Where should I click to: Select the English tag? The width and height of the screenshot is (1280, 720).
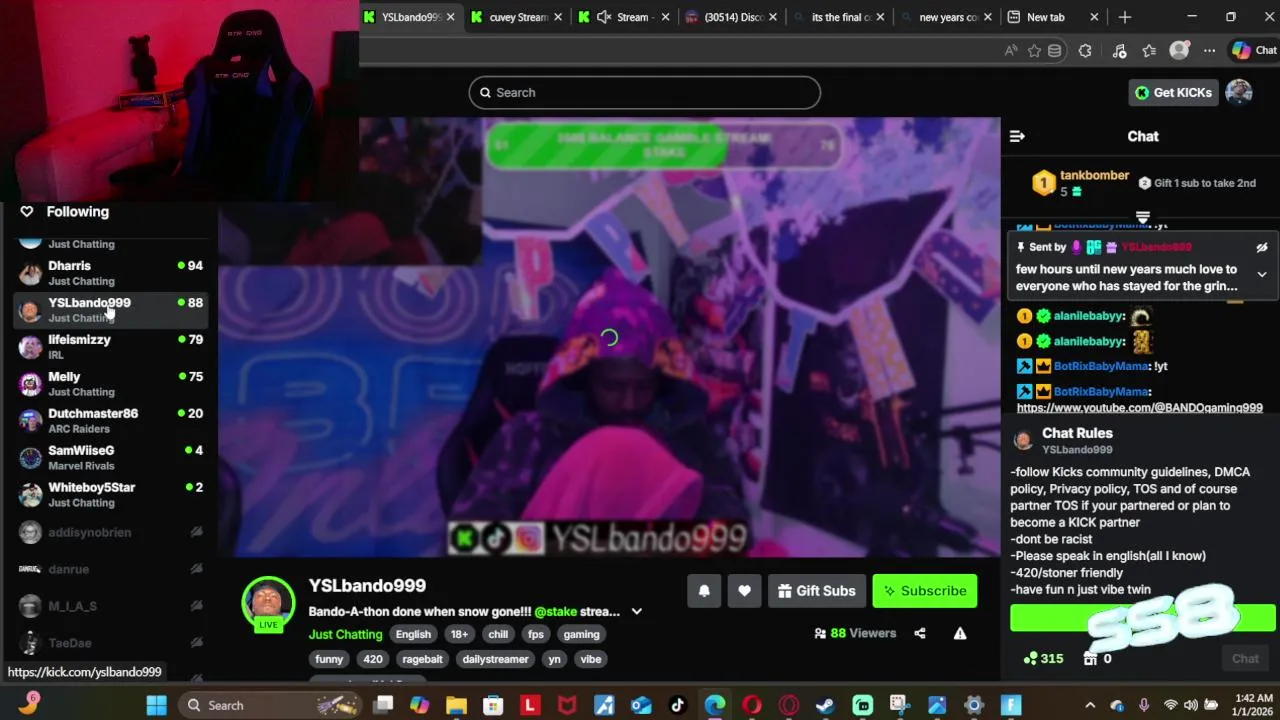[x=413, y=634]
